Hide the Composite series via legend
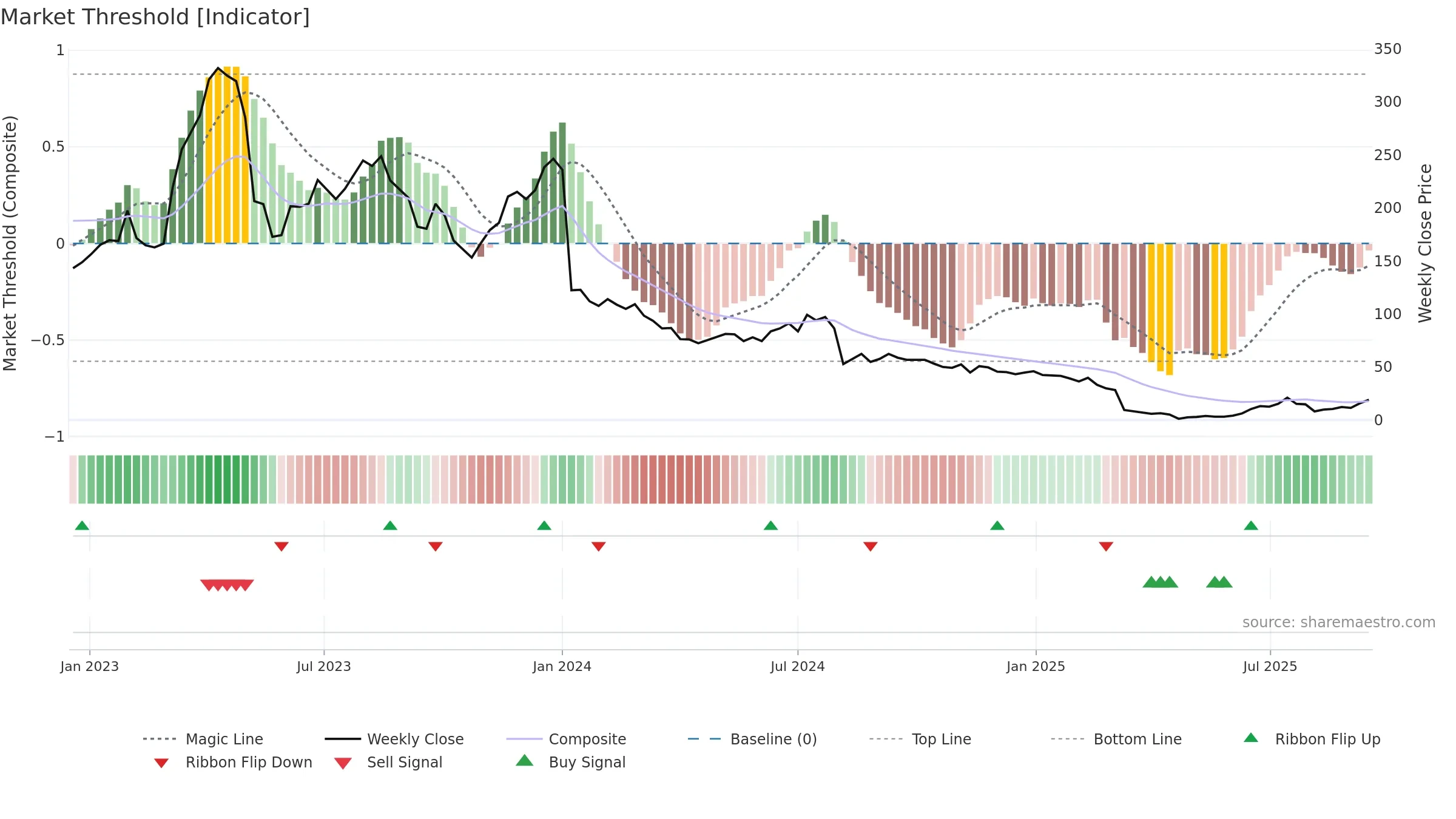Screen dimensions: 1456x819 pos(566,739)
